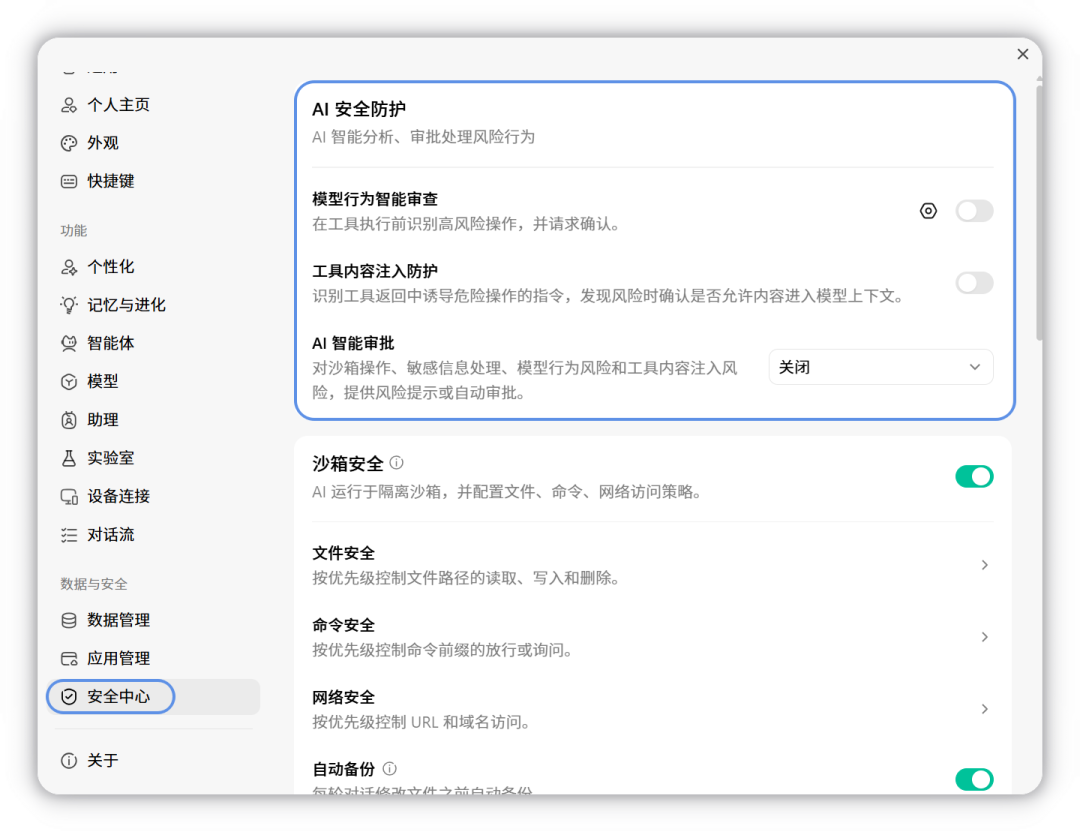Click text AI 智能分析、审批处理风险行为
This screenshot has width=1080, height=832.
click(424, 137)
